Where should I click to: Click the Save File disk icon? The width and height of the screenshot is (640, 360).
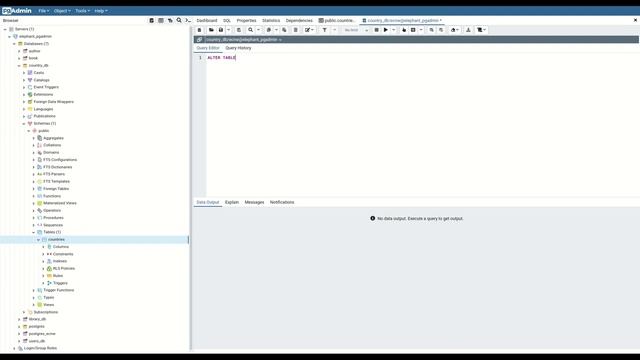[x=221, y=30]
